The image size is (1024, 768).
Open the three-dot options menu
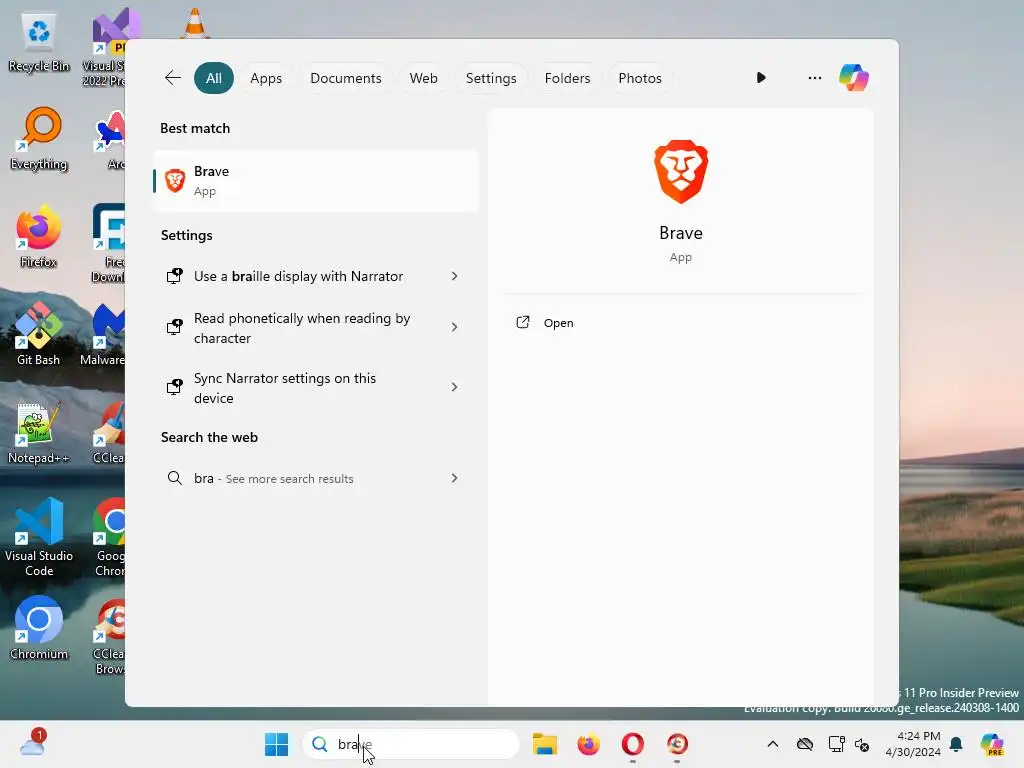(x=814, y=78)
